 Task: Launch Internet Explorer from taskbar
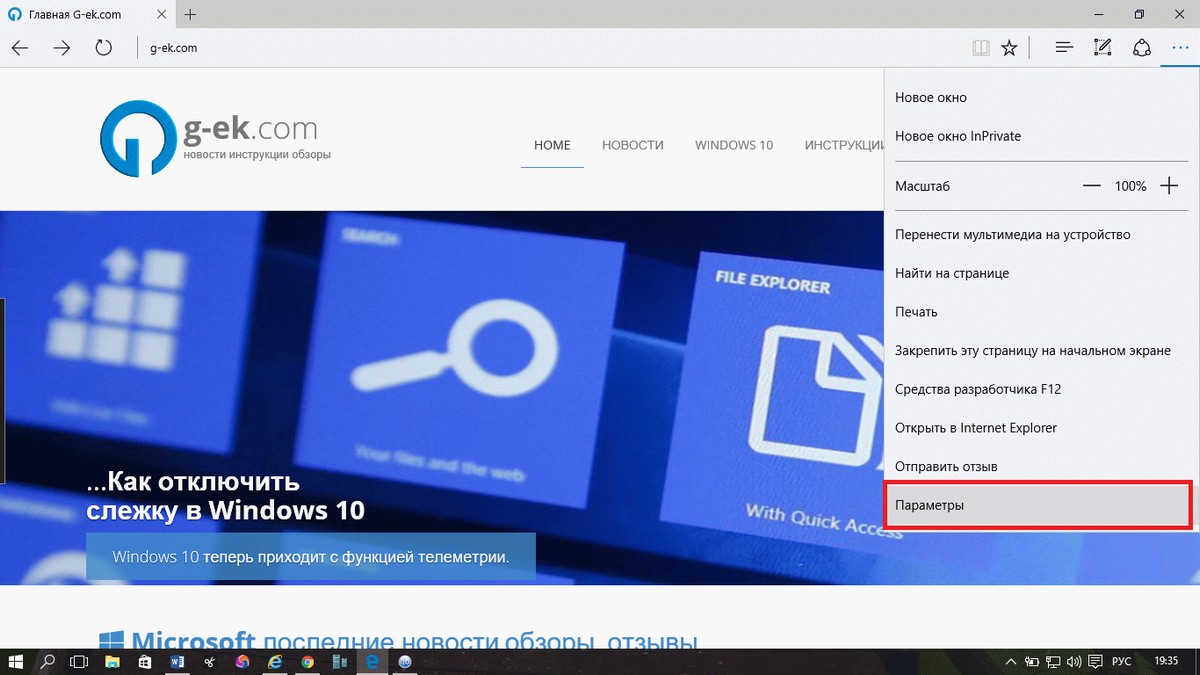(275, 661)
